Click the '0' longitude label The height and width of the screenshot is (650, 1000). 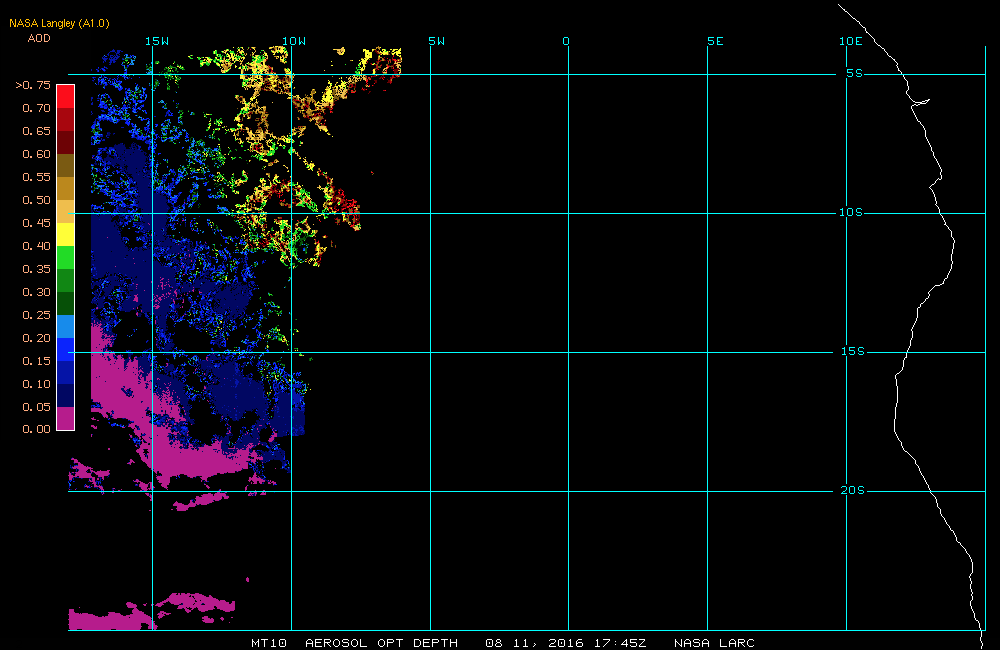click(566, 41)
